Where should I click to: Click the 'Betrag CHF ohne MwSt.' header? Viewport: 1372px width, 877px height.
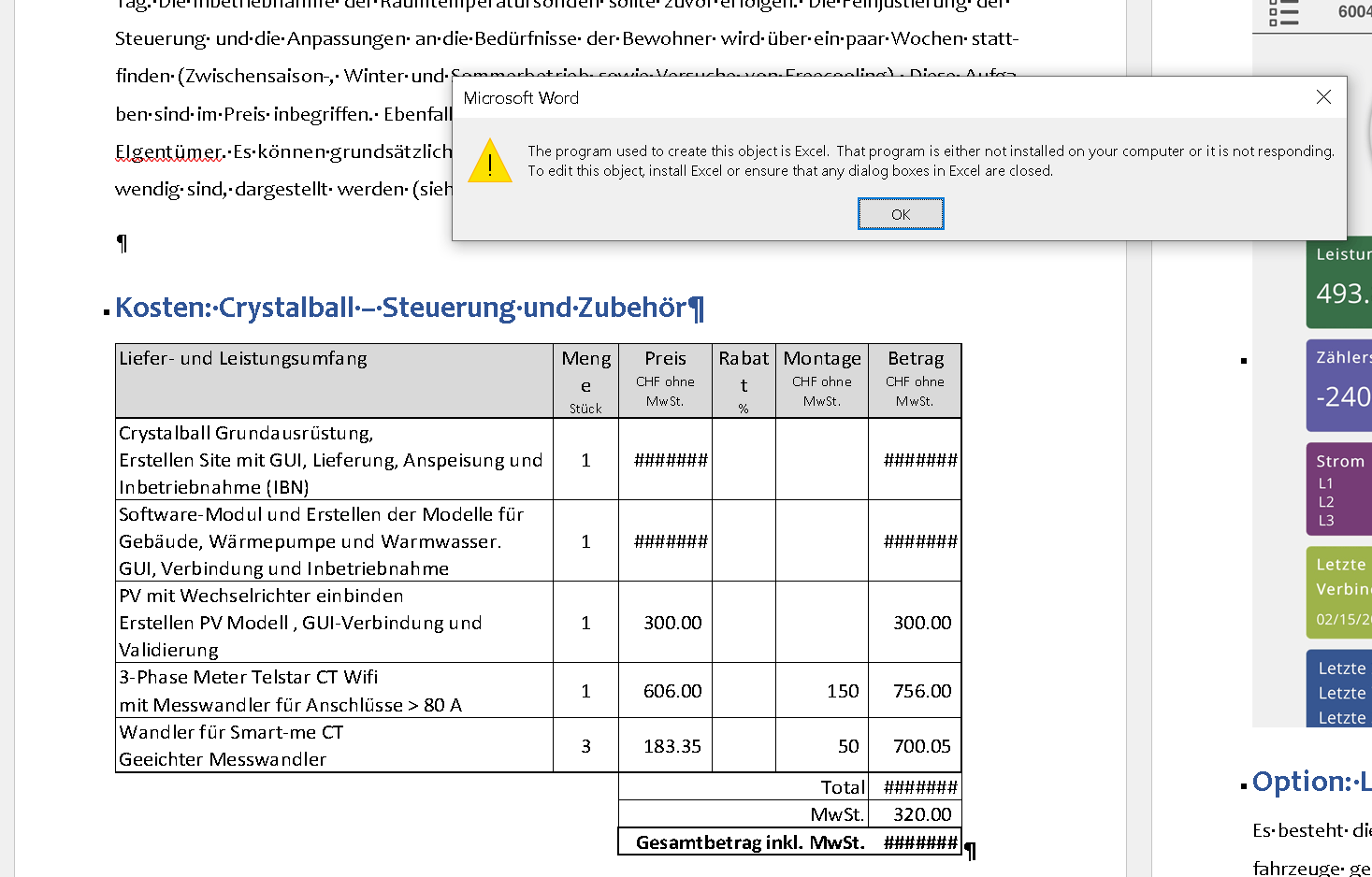[x=915, y=381]
